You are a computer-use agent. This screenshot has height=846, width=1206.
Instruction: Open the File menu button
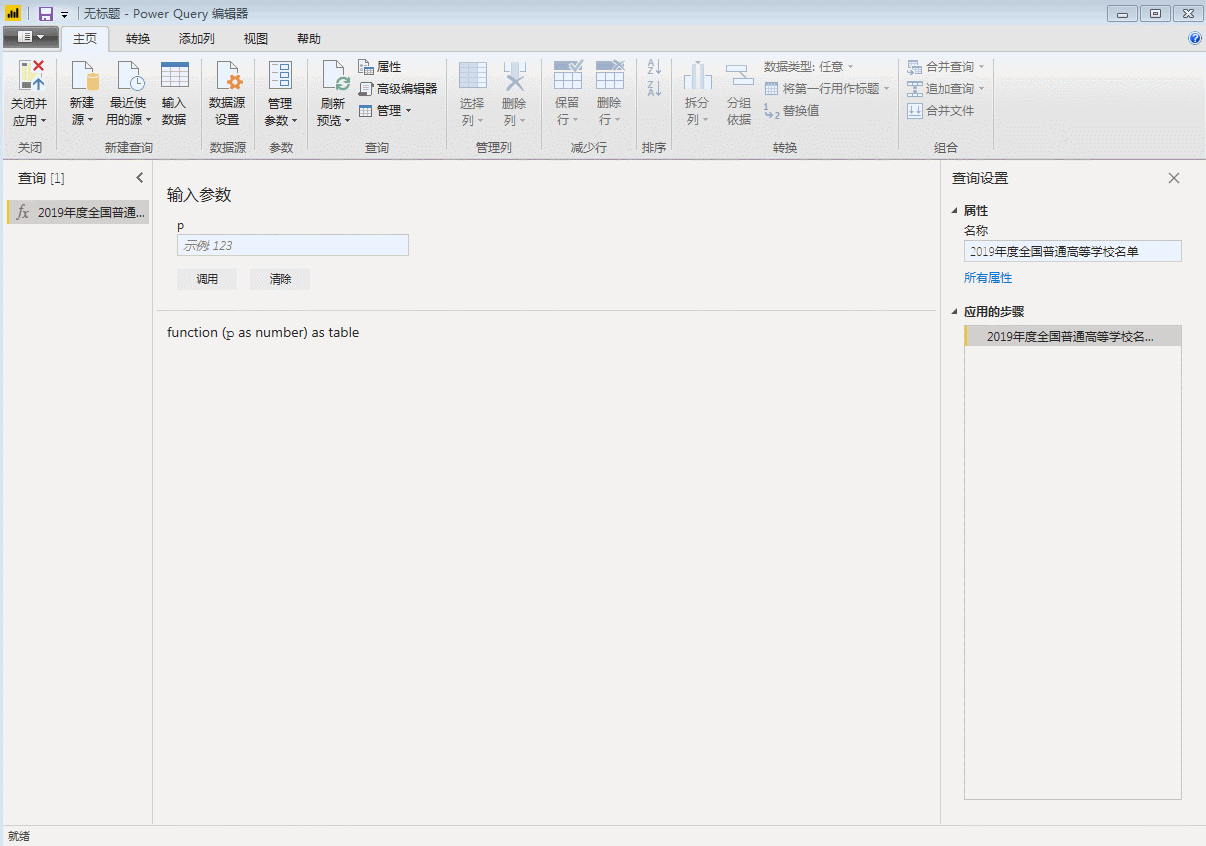tap(31, 37)
